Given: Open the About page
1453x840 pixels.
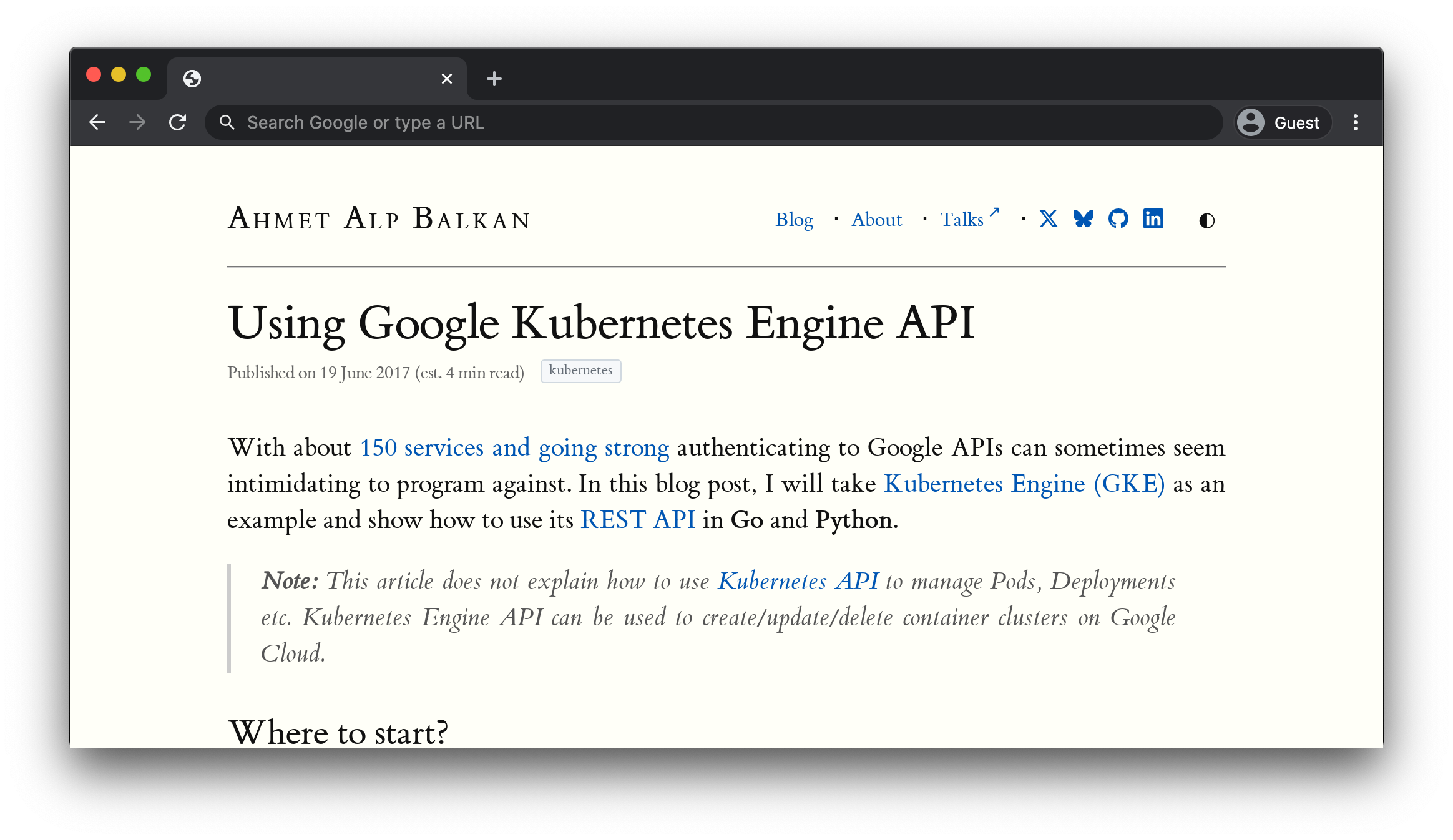Looking at the screenshot, I should click(876, 220).
